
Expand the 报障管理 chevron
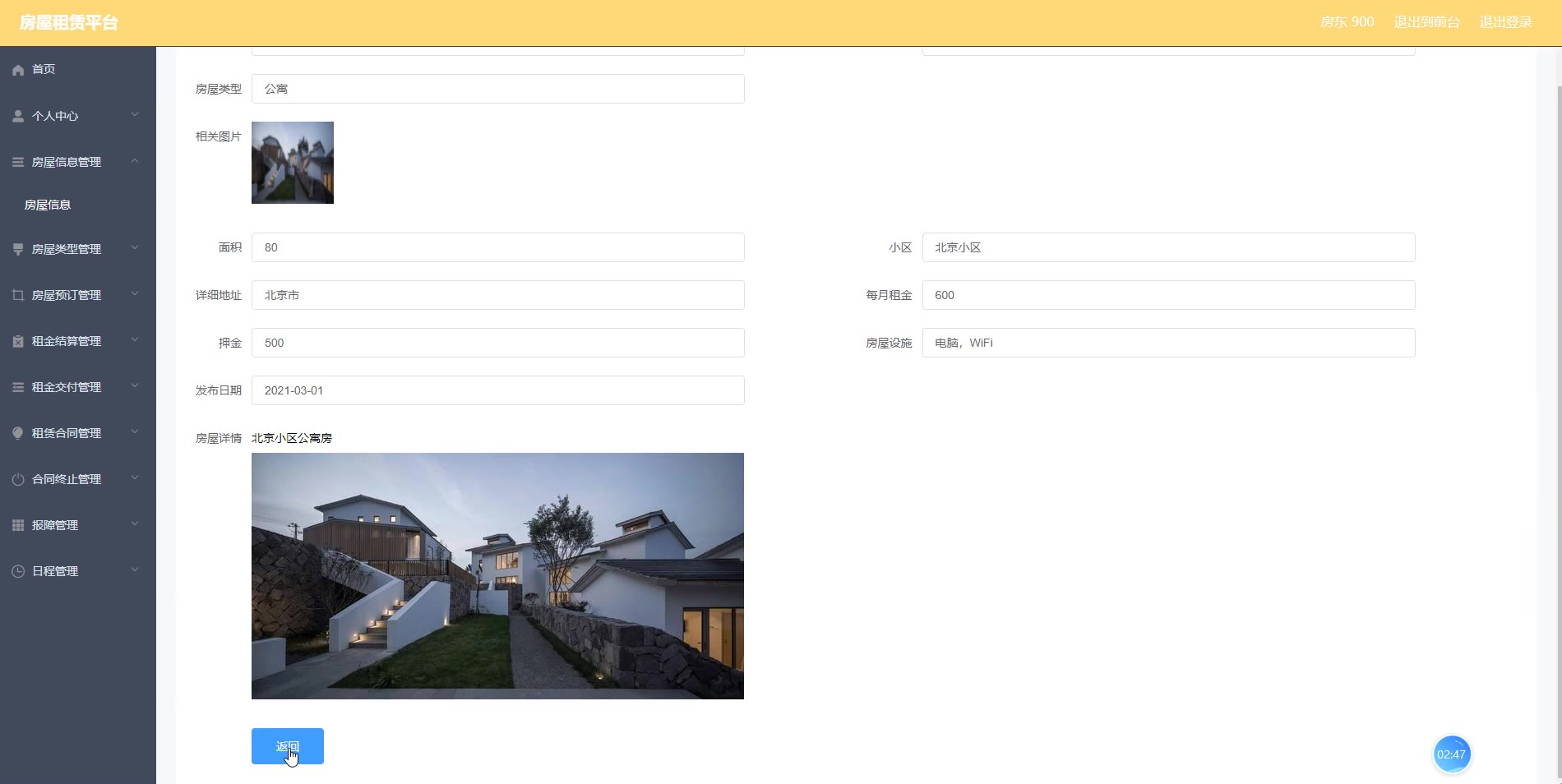click(135, 523)
